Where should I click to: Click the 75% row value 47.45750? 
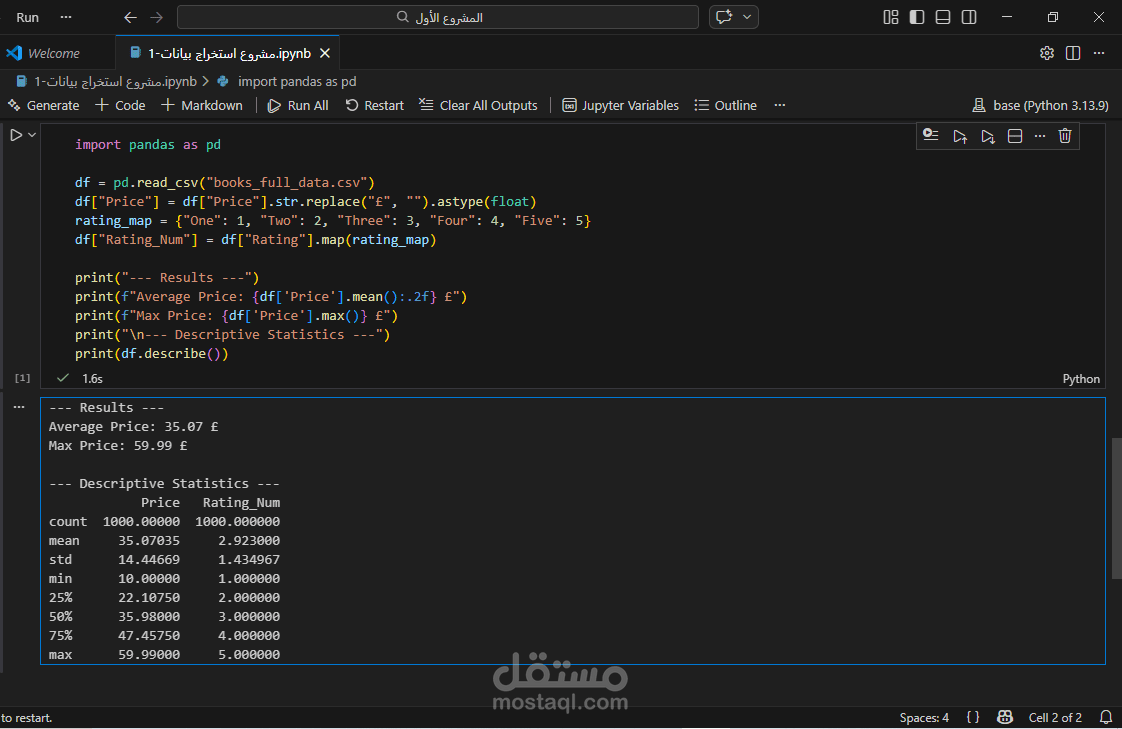149,635
